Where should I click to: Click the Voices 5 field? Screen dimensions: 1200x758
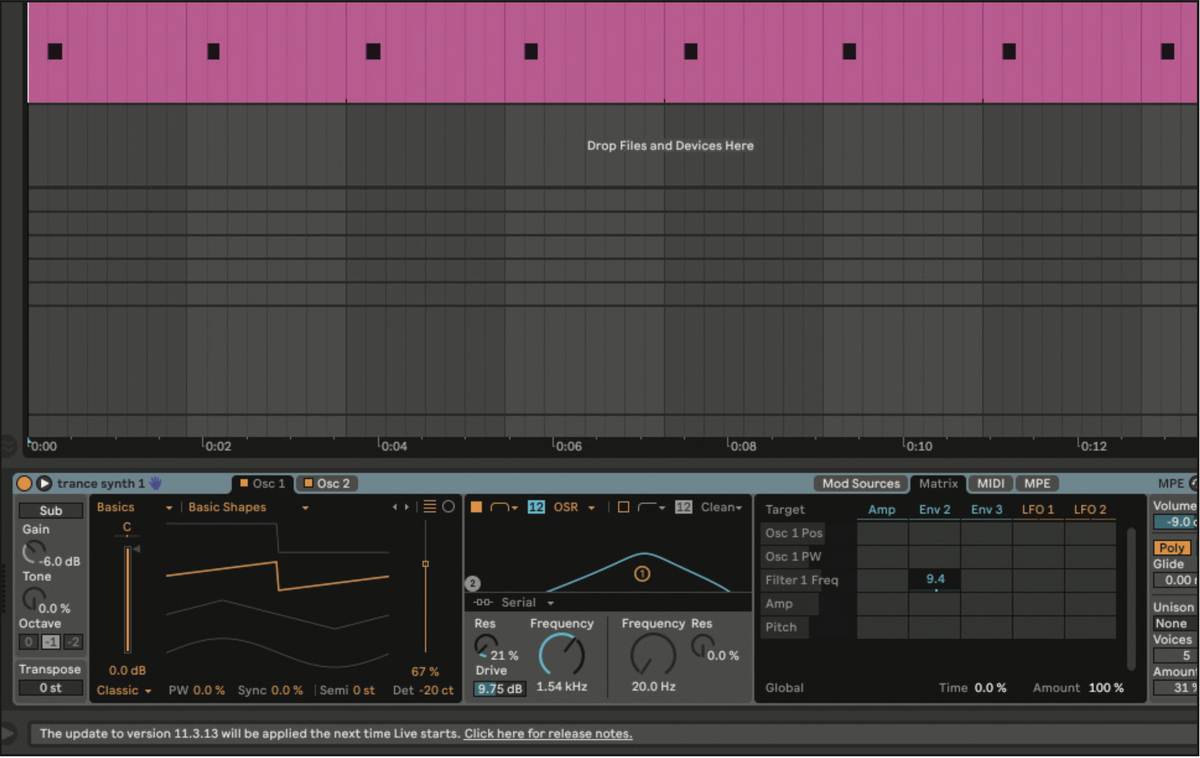[1174, 655]
